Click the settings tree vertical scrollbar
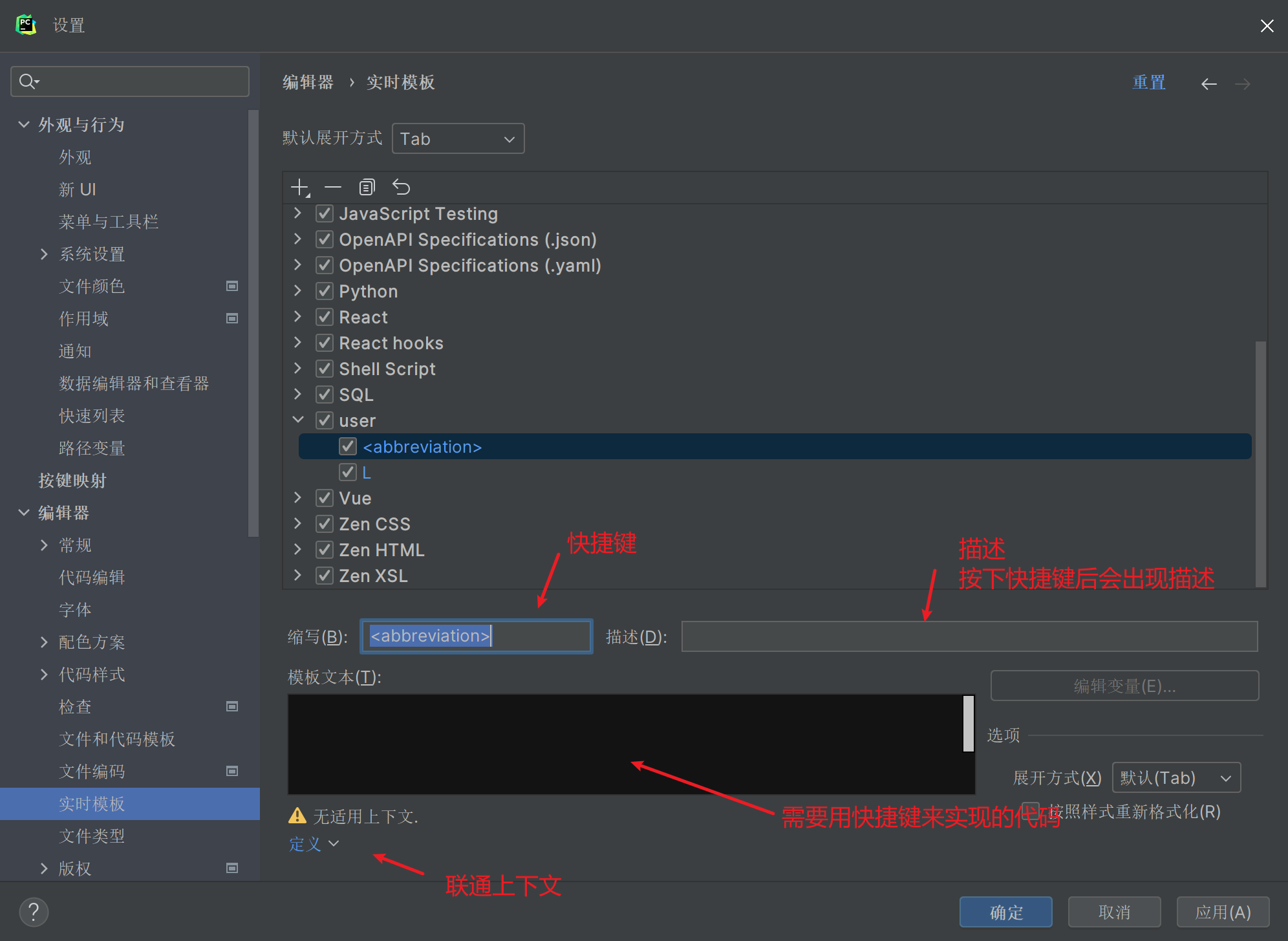Viewport: 1288px width, 941px height. coord(253,323)
